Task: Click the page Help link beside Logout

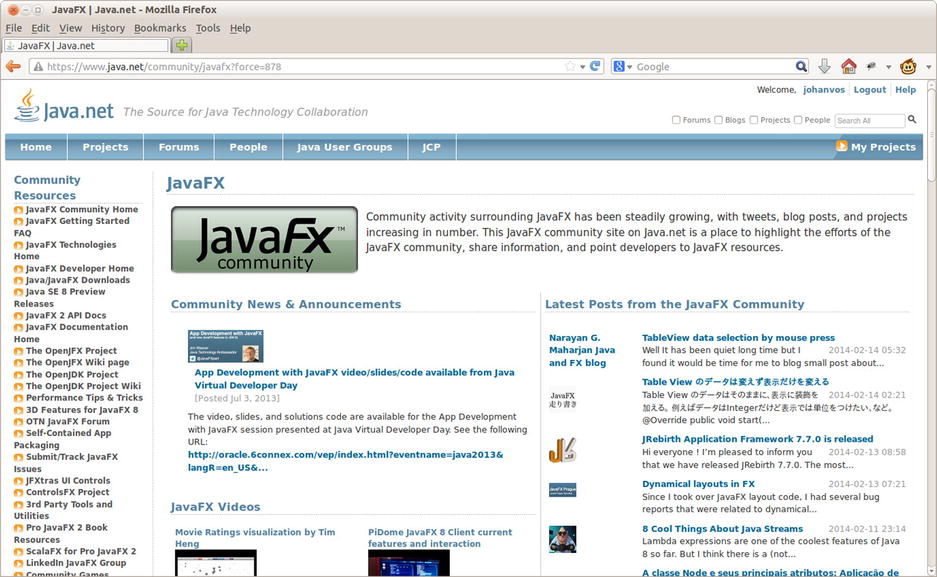Action: point(905,90)
